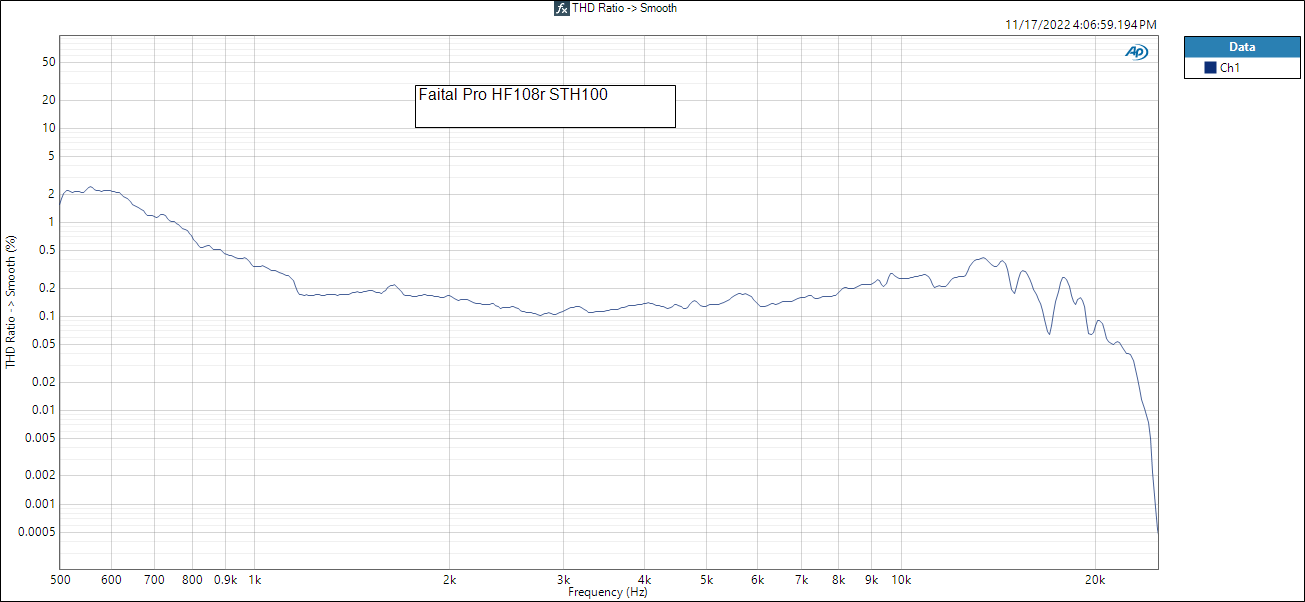Click the 3k frequency axis tick label

[x=564, y=580]
